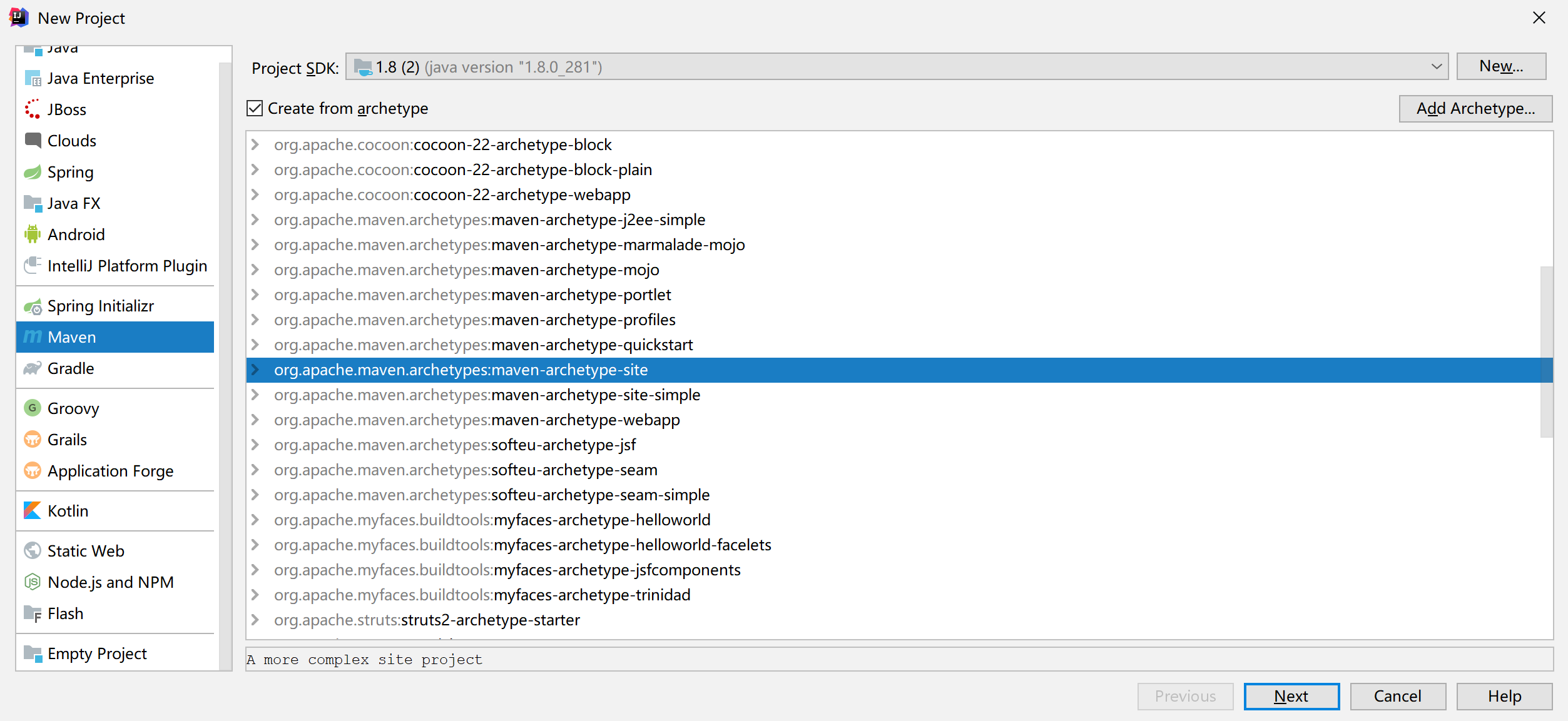Image resolution: width=1568 pixels, height=721 pixels.
Task: Click the Node.js and NPM icon
Action: [x=33, y=582]
